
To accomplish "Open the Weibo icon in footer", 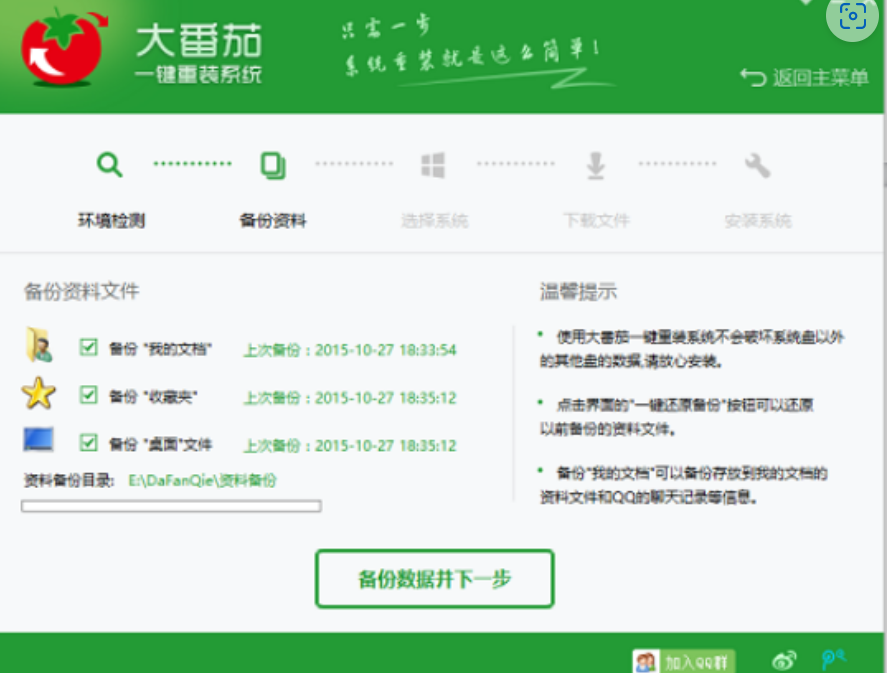I will (785, 660).
